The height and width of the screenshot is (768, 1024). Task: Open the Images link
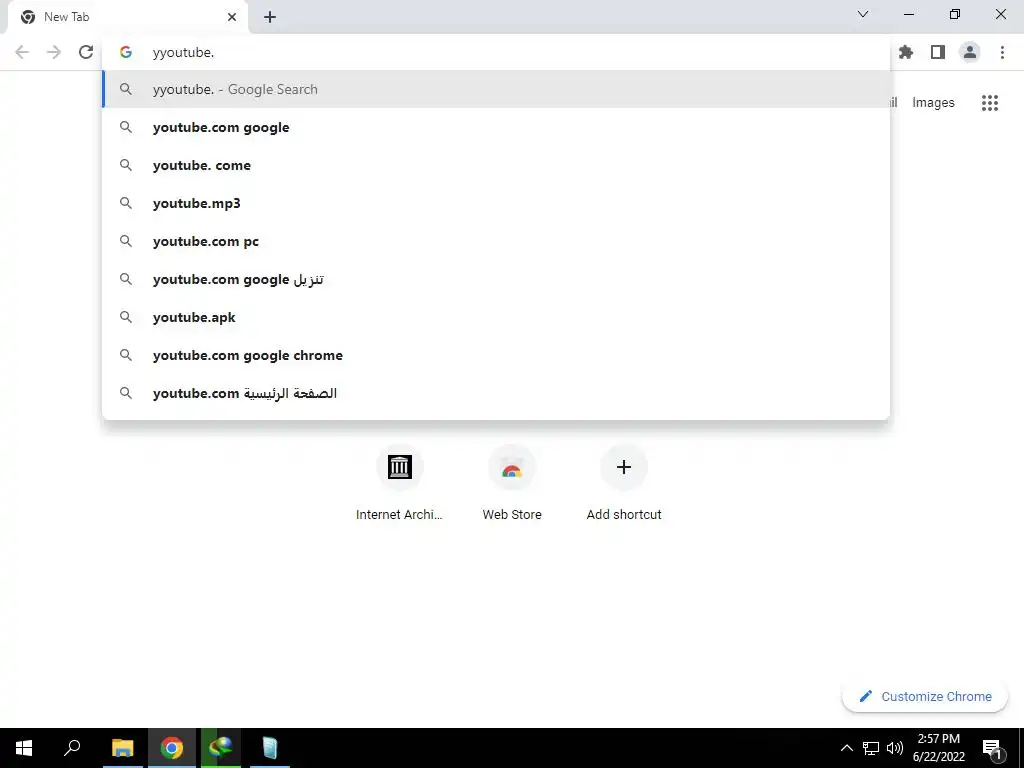coord(933,103)
